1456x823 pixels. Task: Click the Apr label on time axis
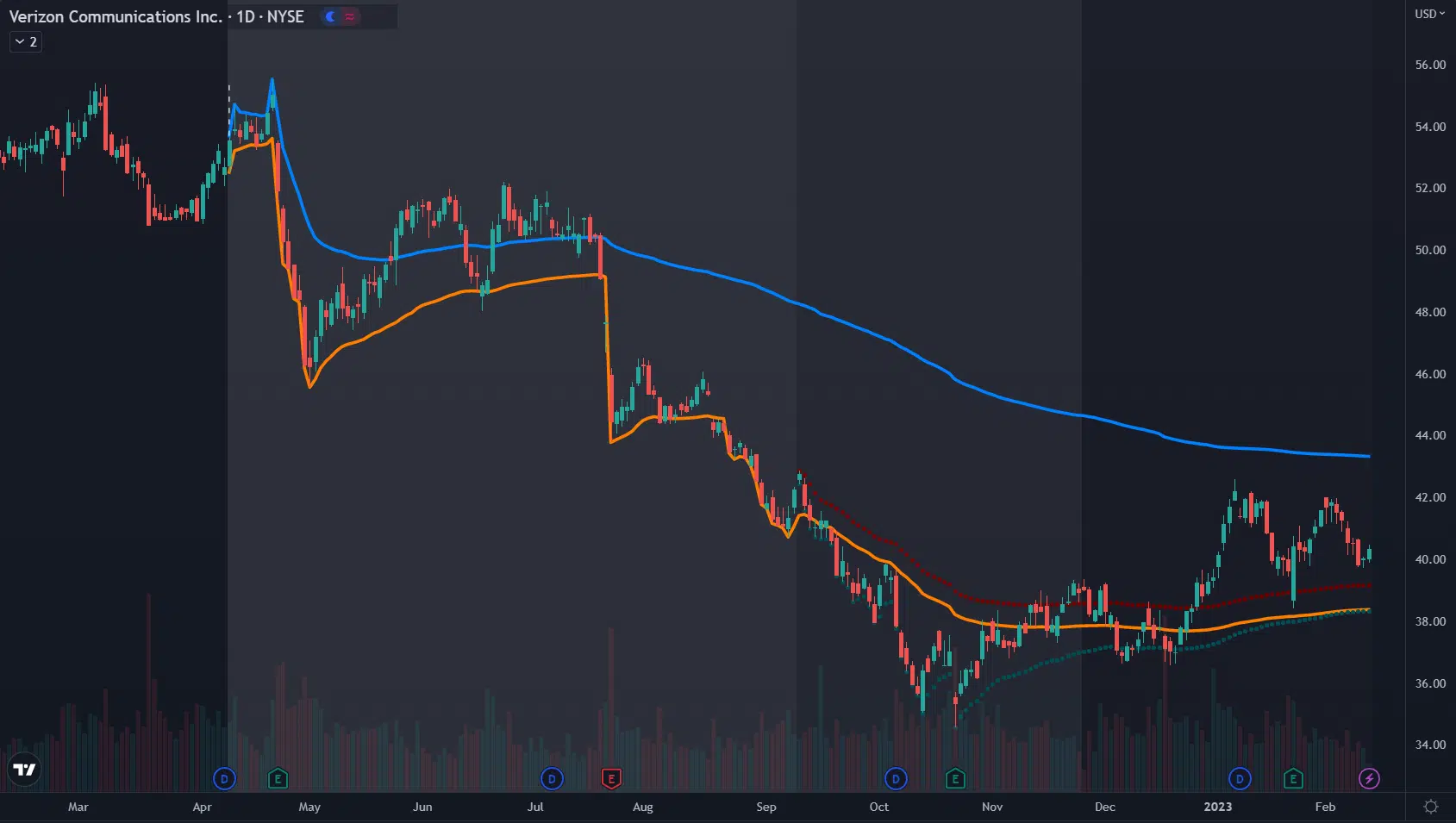point(202,807)
